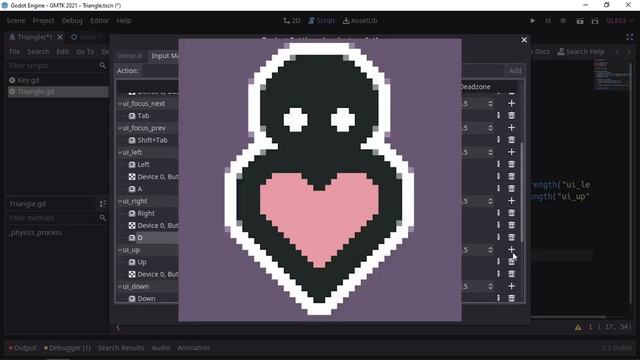
Task: Switch to the General settings tab
Action: click(x=130, y=56)
